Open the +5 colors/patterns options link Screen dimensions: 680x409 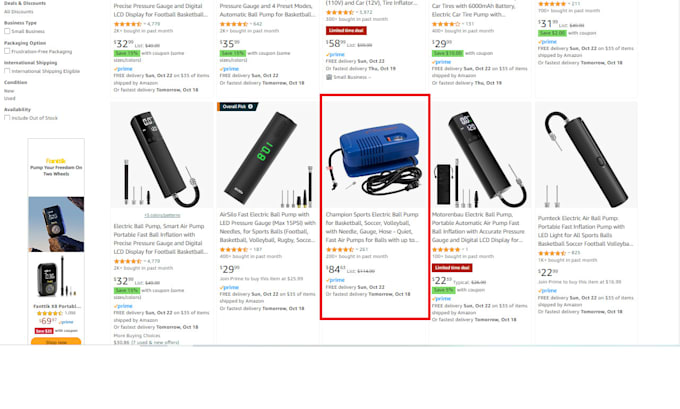162,216
